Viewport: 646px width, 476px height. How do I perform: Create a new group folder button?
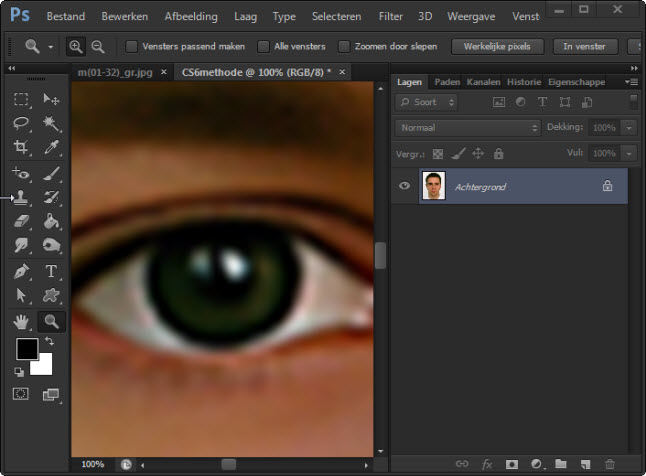pos(561,464)
